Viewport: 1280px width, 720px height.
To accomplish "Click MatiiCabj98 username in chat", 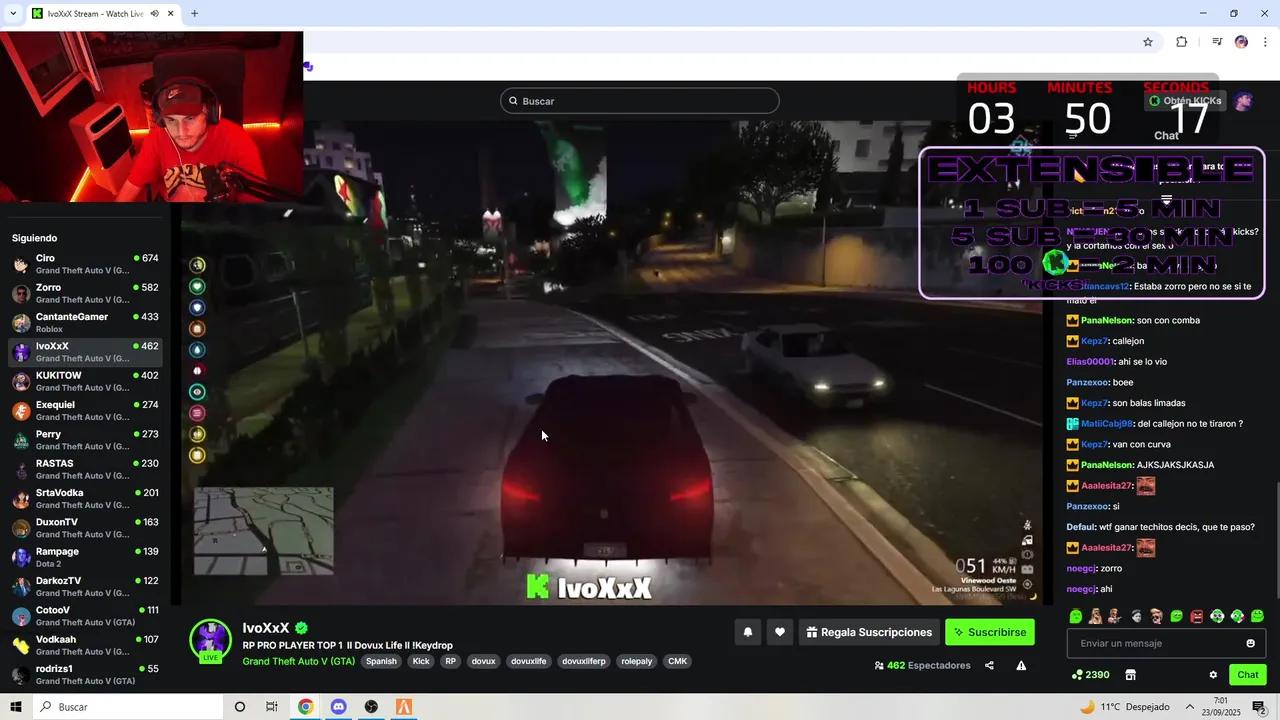I will (1107, 424).
